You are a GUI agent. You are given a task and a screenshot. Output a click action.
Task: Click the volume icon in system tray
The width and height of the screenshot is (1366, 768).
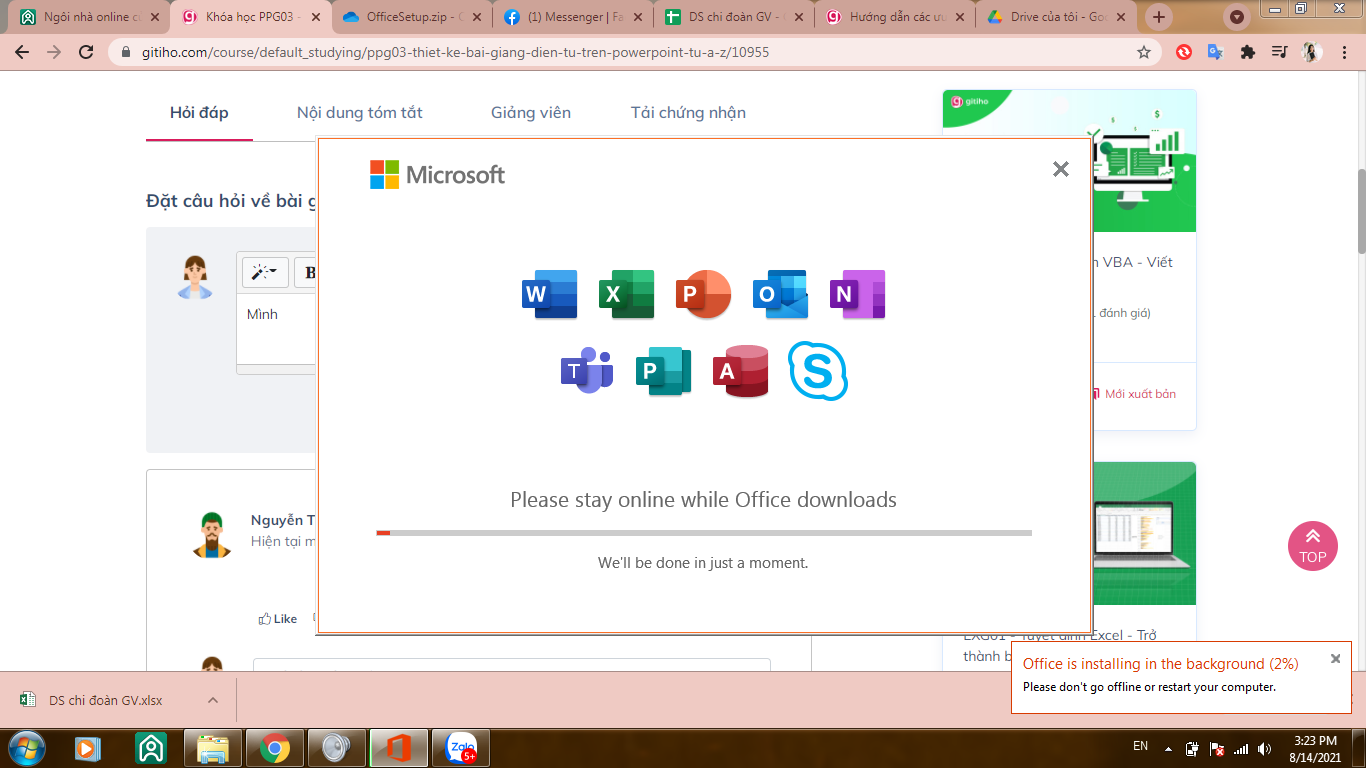(x=1265, y=748)
